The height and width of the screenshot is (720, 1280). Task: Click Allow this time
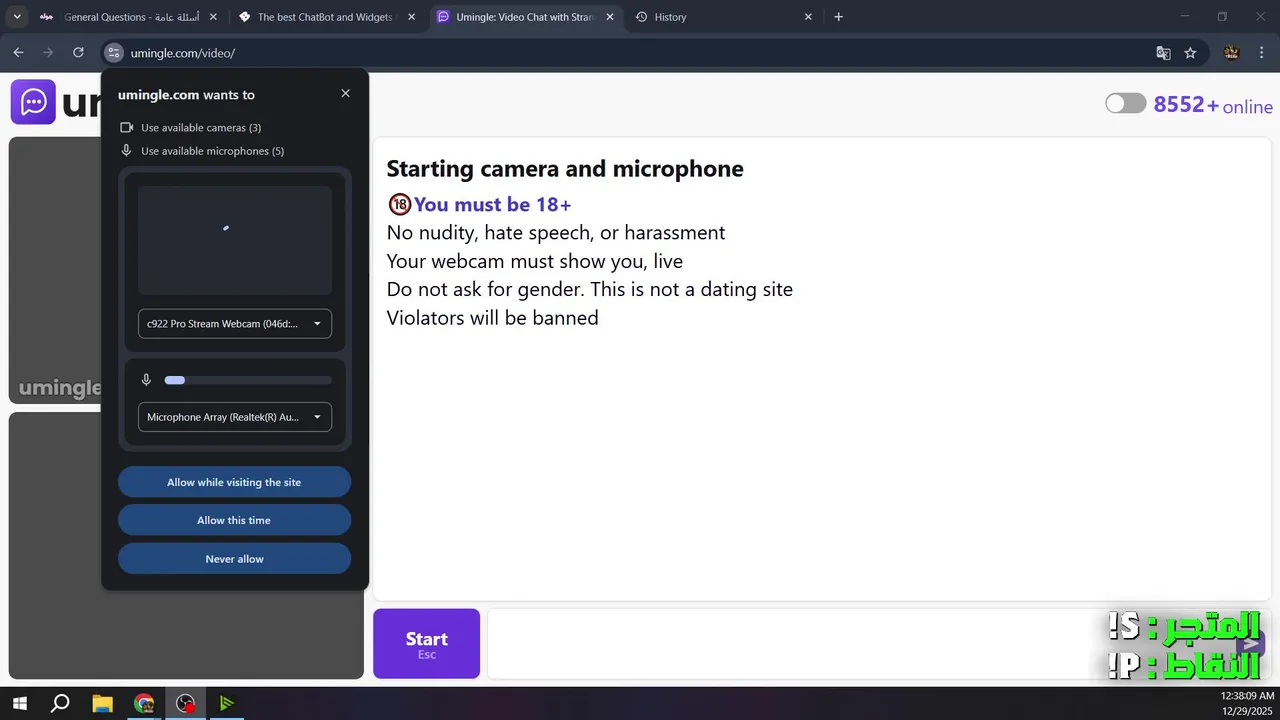[x=234, y=520]
